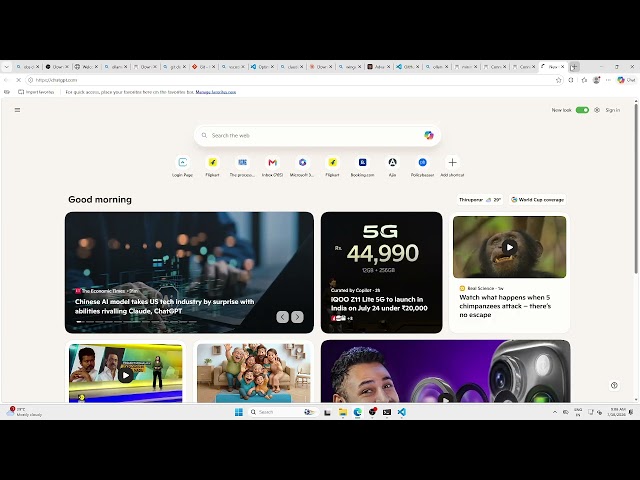Open Windows Start menu
Screen dimensions: 640x480
pos(239,412)
